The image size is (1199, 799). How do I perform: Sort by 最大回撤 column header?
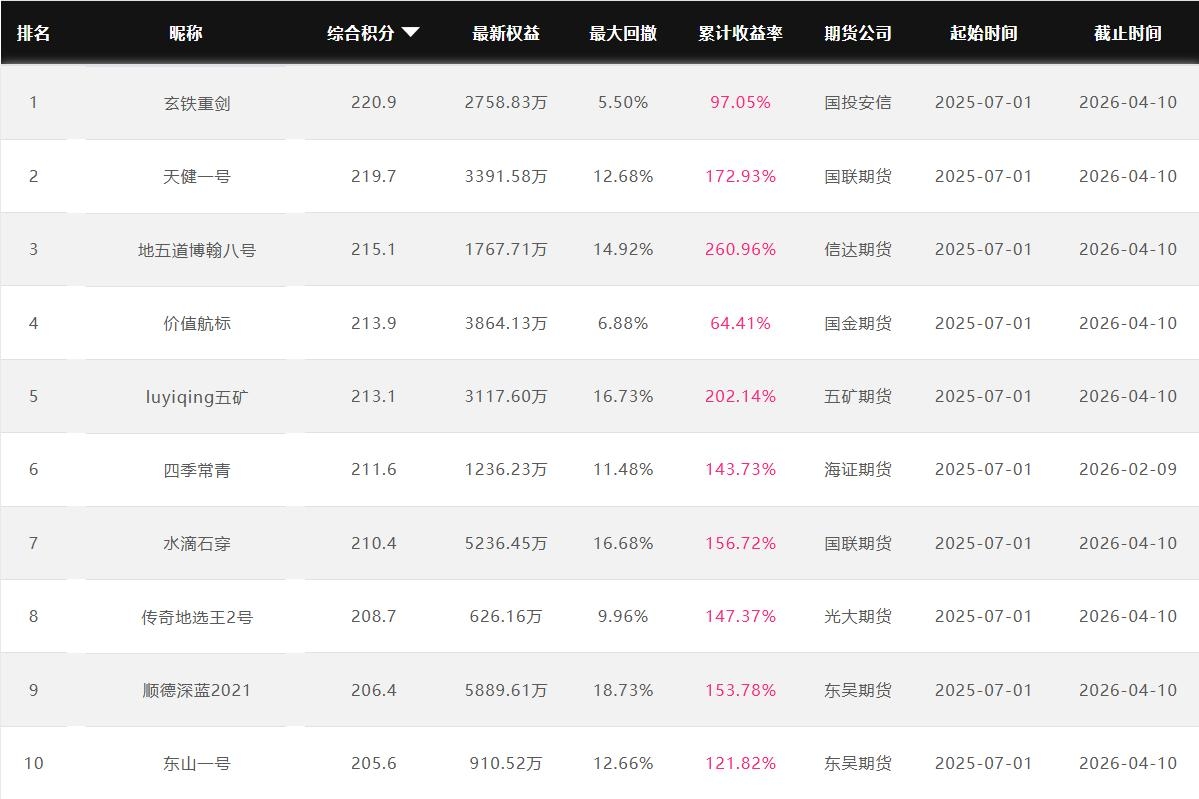[623, 33]
